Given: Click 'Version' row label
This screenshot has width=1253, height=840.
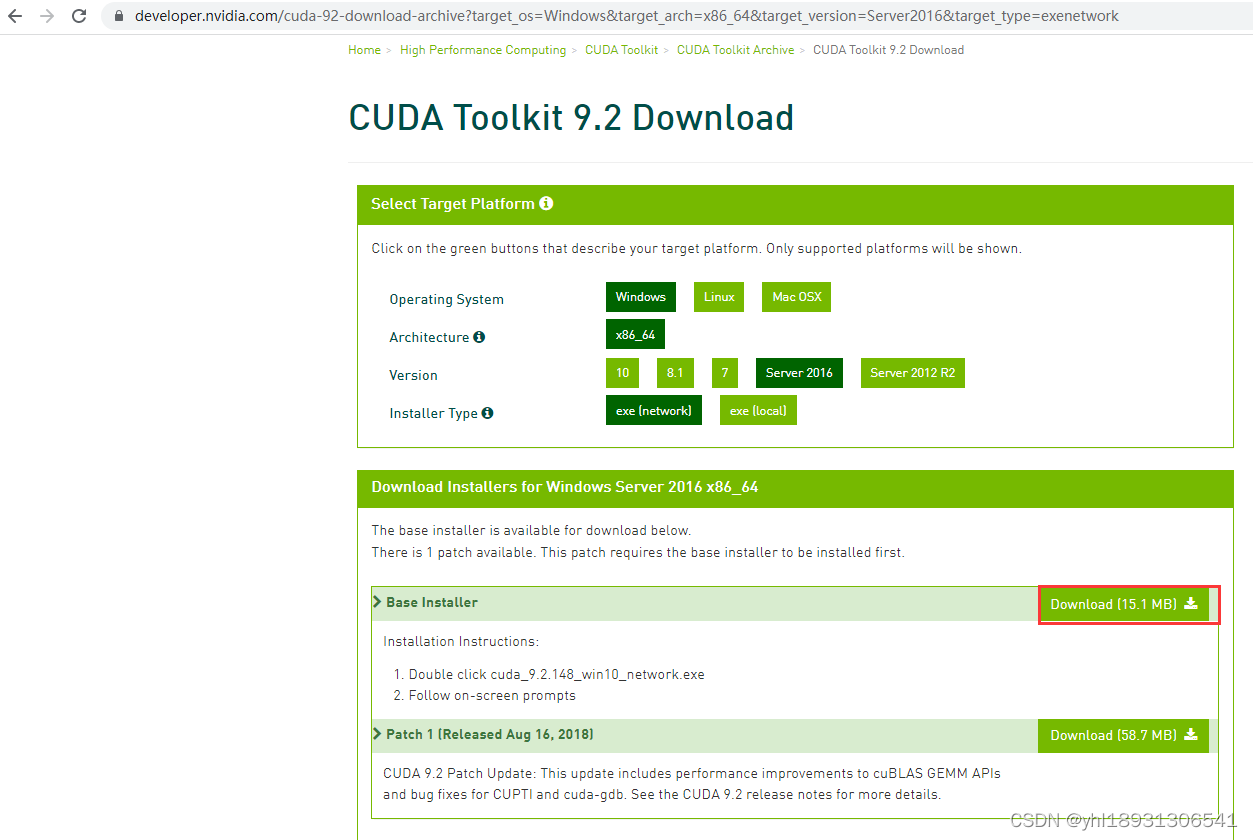Looking at the screenshot, I should click(413, 375).
